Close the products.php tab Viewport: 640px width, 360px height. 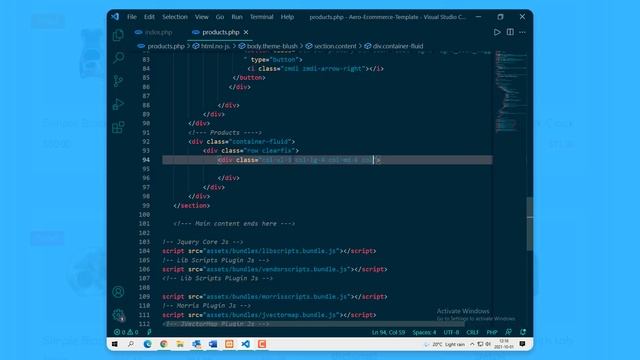pyautogui.click(x=246, y=32)
